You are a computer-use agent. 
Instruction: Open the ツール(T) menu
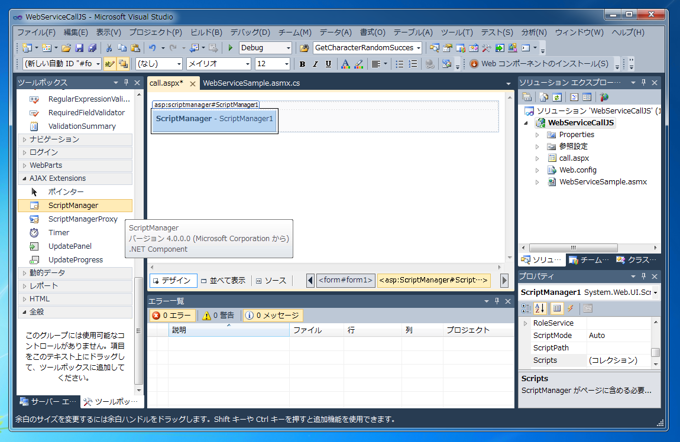point(457,33)
